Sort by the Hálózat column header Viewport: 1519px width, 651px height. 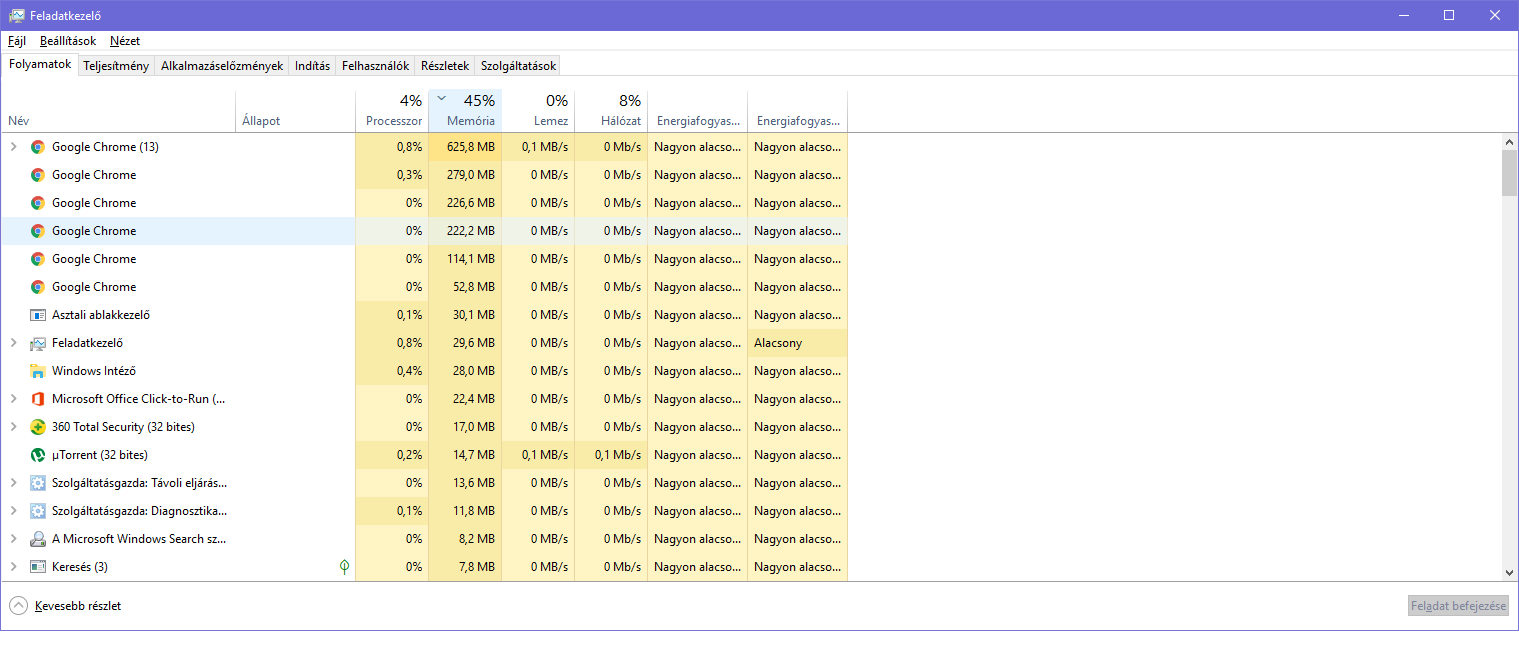(x=611, y=111)
